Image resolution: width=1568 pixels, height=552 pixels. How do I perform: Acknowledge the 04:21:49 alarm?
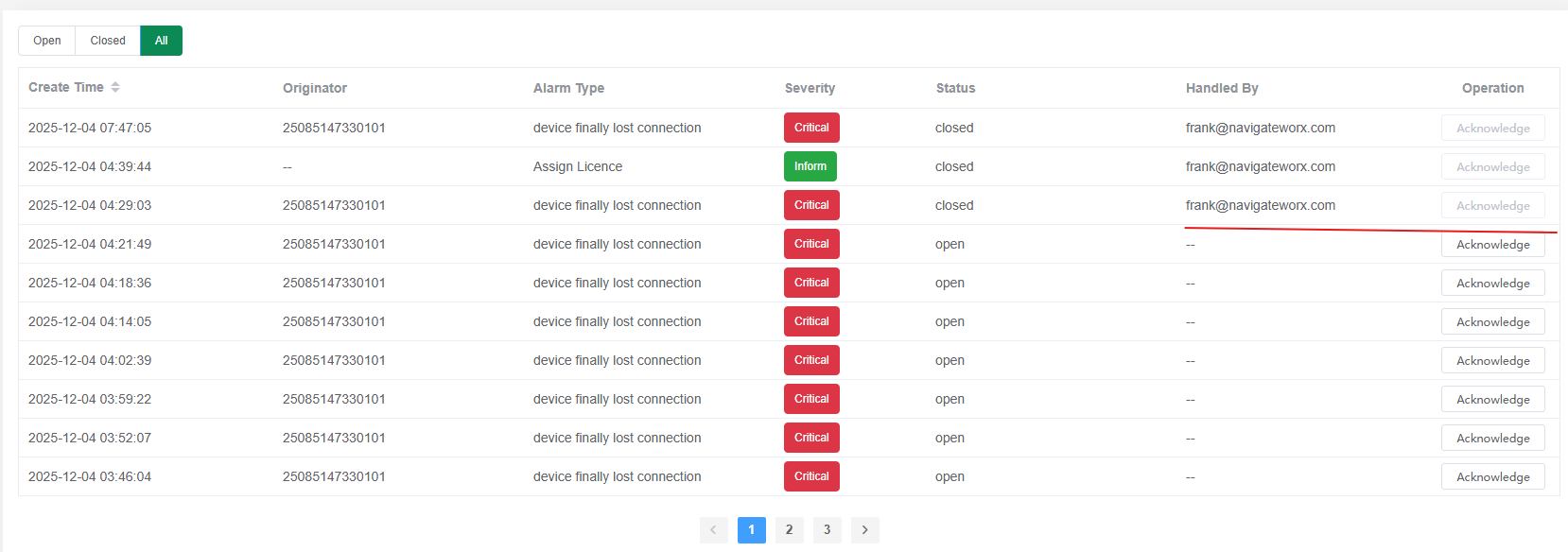coord(1492,245)
